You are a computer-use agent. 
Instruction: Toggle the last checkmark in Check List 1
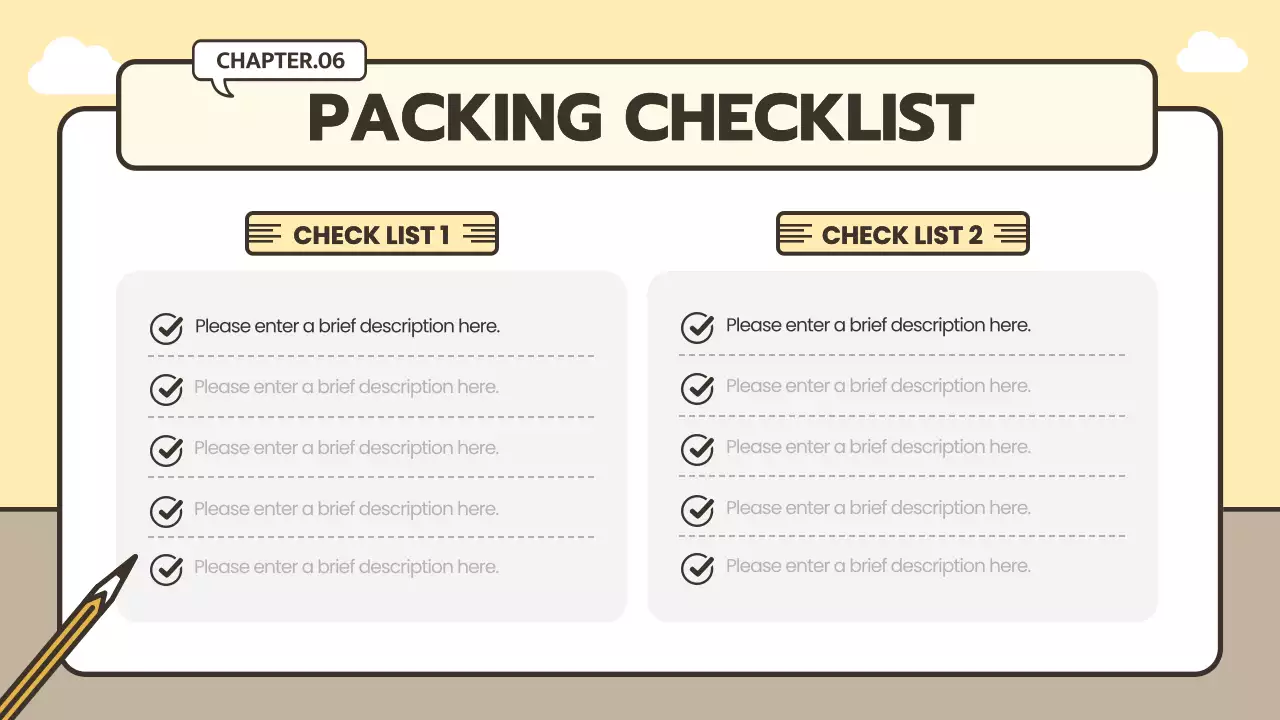coord(166,569)
